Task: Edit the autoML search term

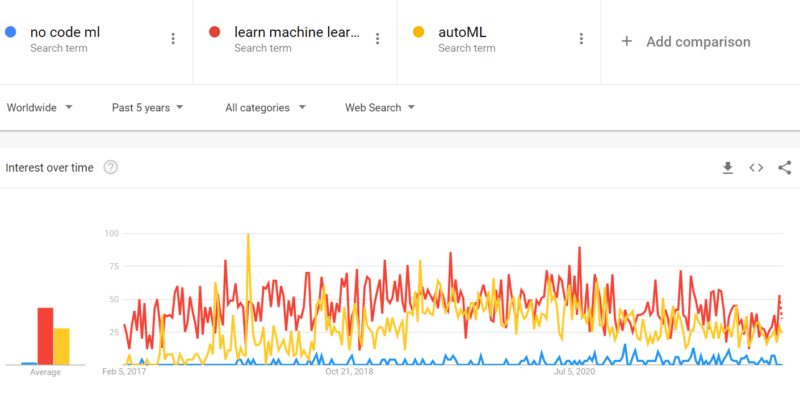Action: click(x=462, y=32)
